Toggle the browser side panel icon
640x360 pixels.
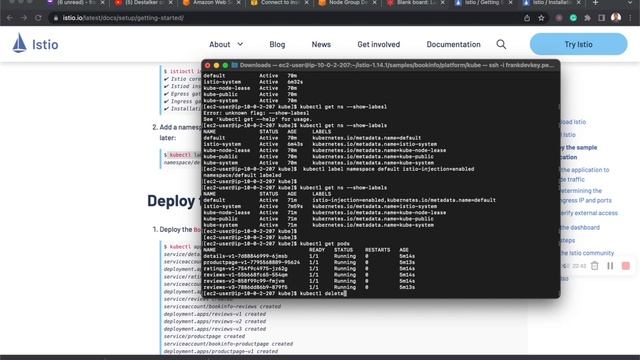[602, 18]
